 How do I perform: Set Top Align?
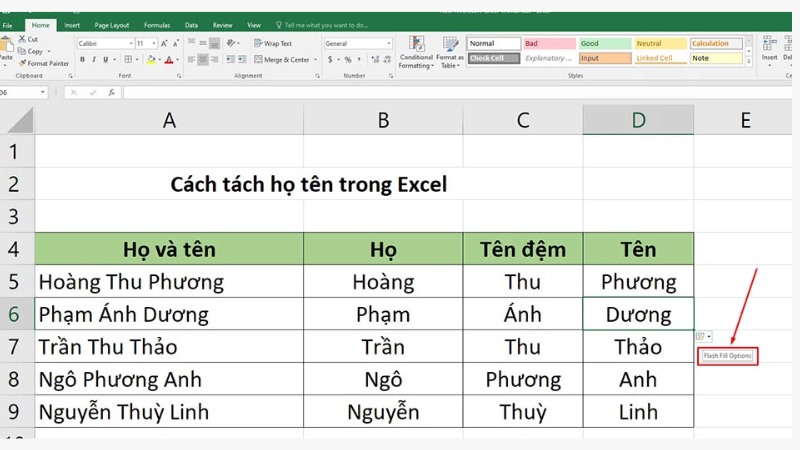[191, 43]
